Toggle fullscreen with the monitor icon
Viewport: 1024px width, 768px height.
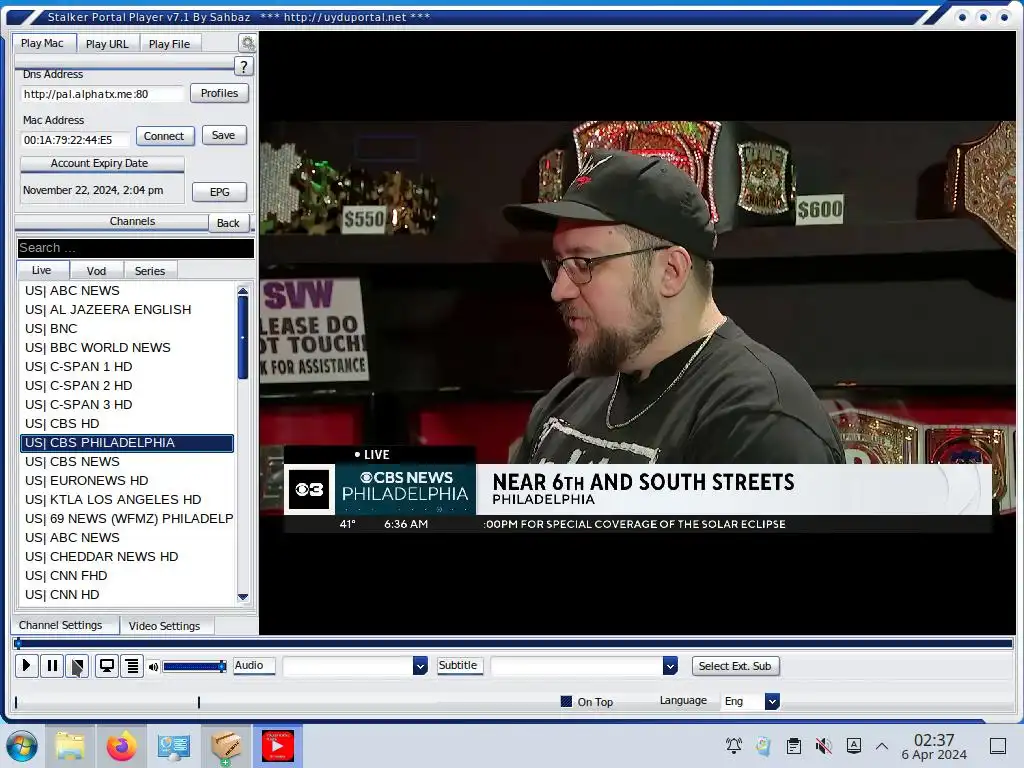point(106,665)
